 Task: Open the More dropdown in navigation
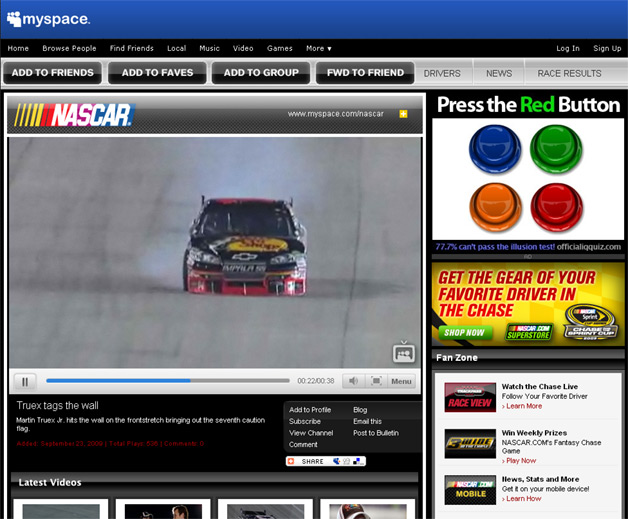click(319, 48)
